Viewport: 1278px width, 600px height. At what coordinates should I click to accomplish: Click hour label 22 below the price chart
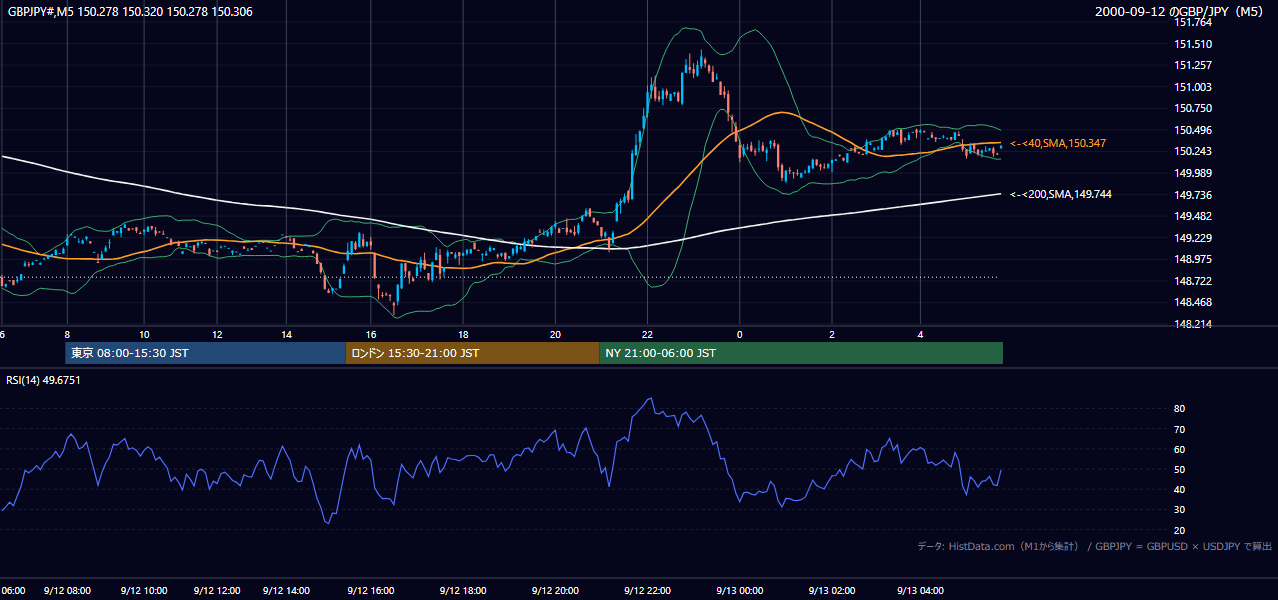pyautogui.click(x=648, y=334)
